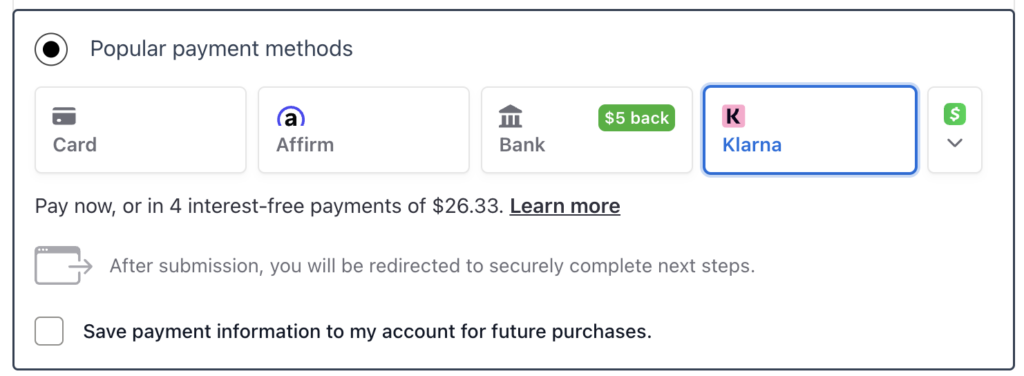Select the Popular payment methods radio button

[51, 49]
